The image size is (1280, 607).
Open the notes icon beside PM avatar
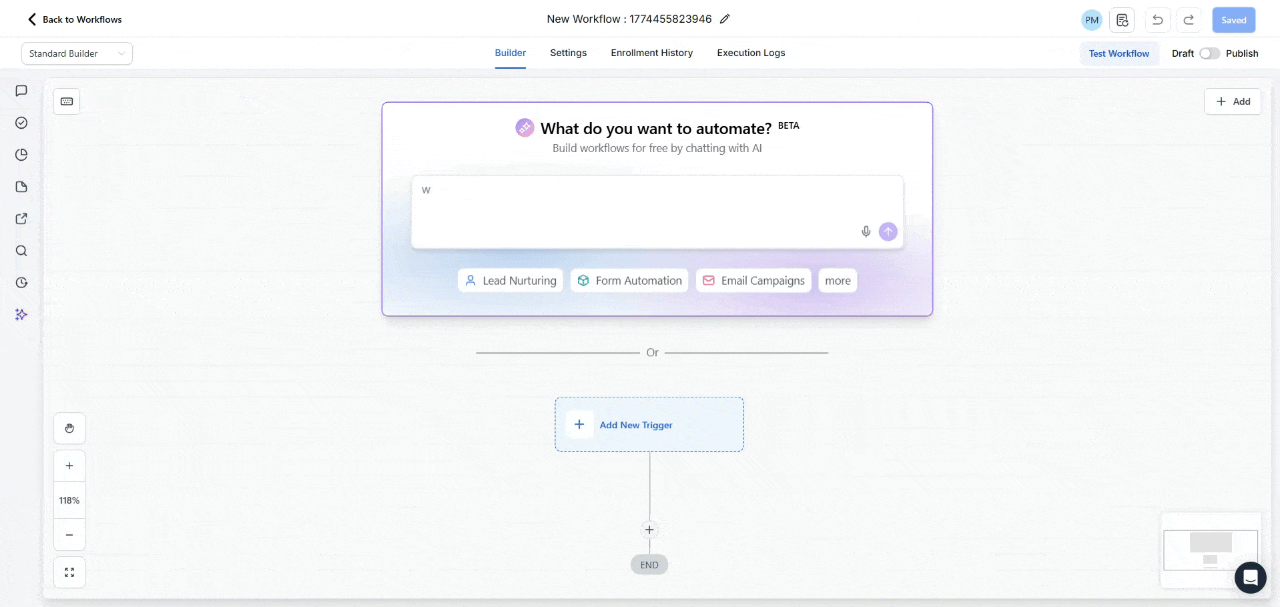1122,20
